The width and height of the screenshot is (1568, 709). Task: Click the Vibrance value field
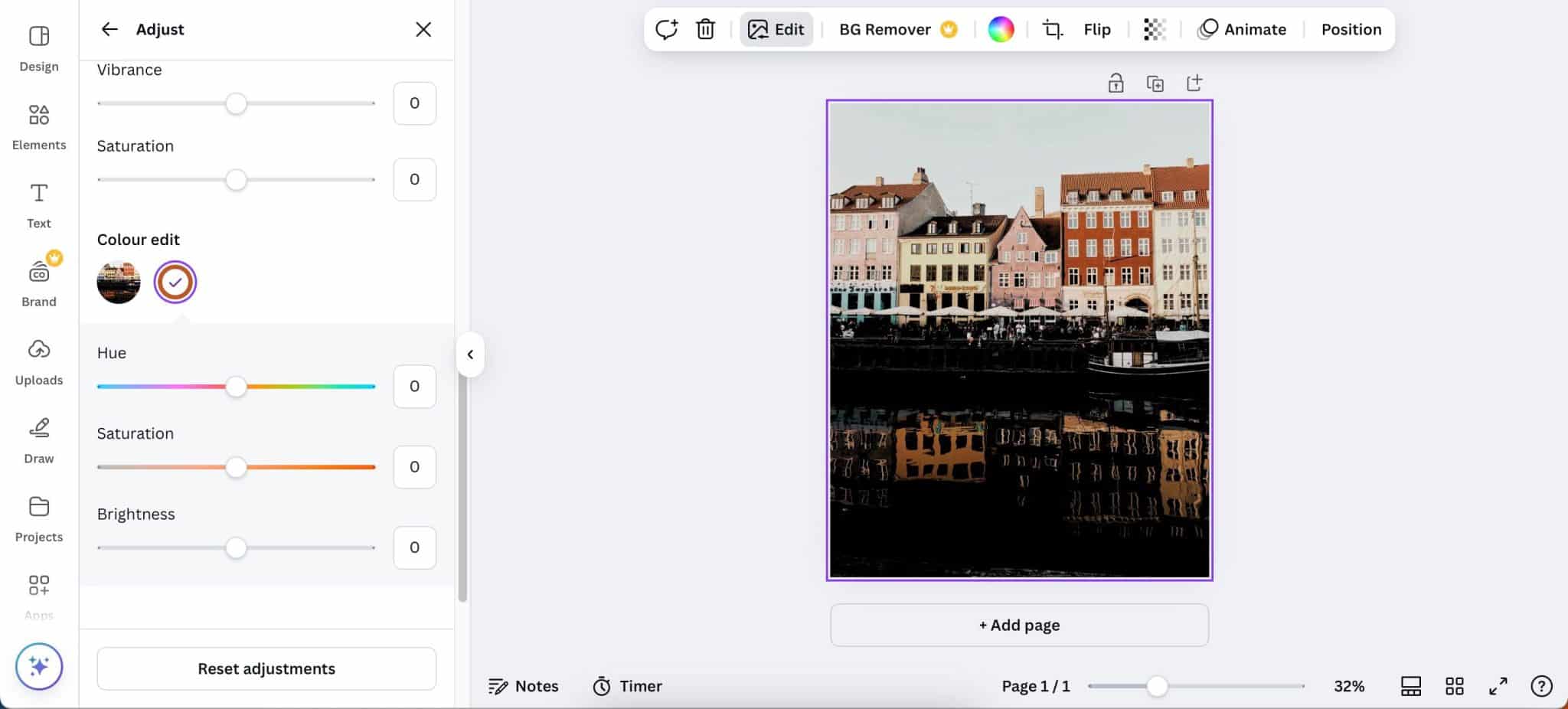coord(414,103)
